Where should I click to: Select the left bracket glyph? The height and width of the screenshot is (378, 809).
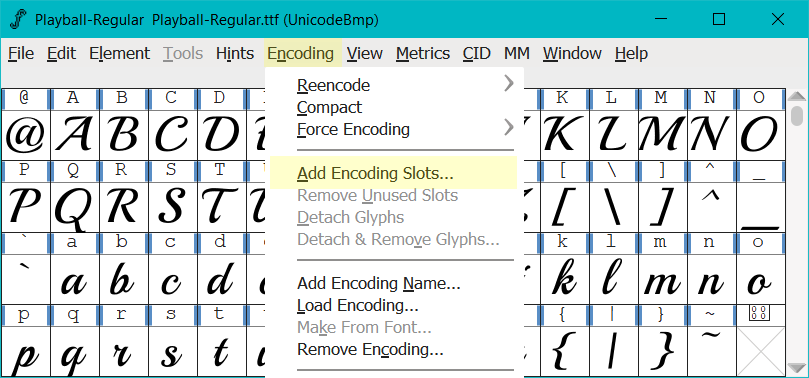pyautogui.click(x=565, y=207)
